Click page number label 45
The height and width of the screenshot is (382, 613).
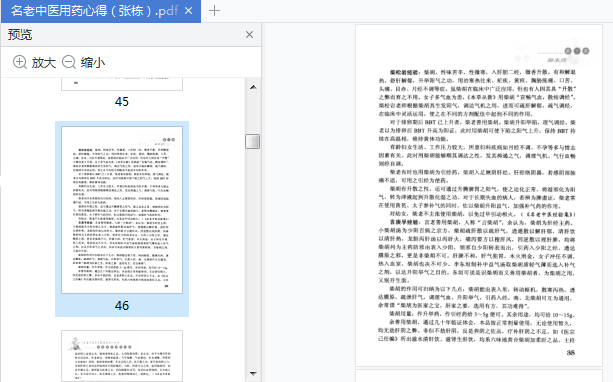pos(122,102)
